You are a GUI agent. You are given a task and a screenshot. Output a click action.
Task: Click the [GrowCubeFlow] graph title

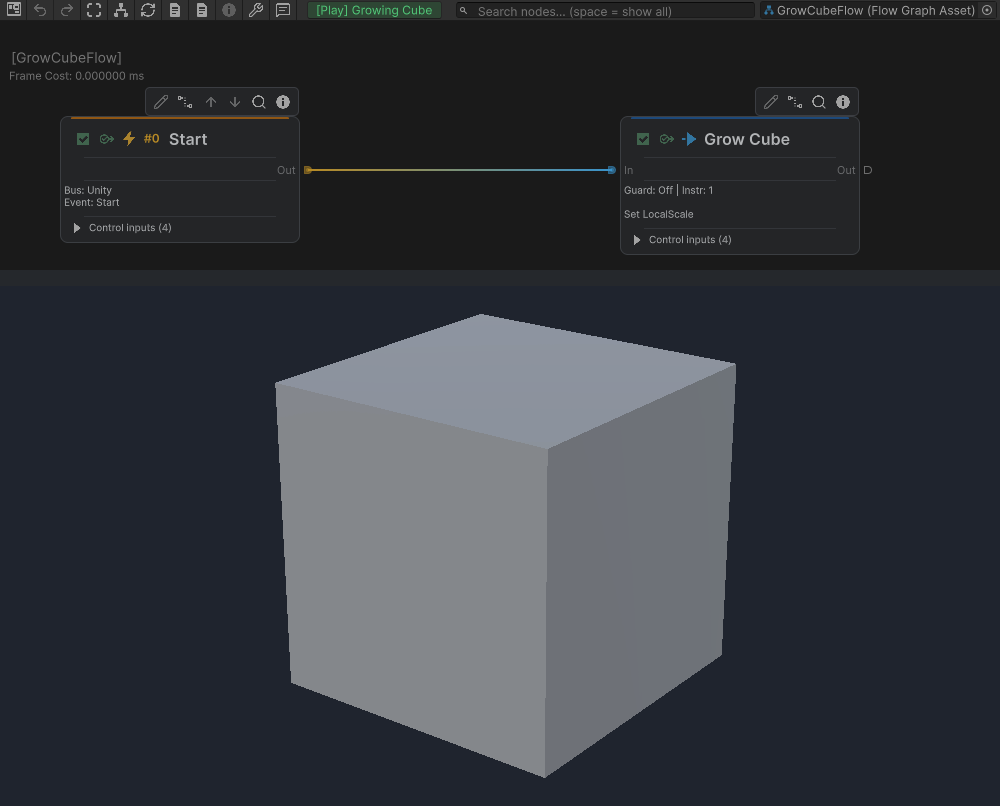(66, 57)
